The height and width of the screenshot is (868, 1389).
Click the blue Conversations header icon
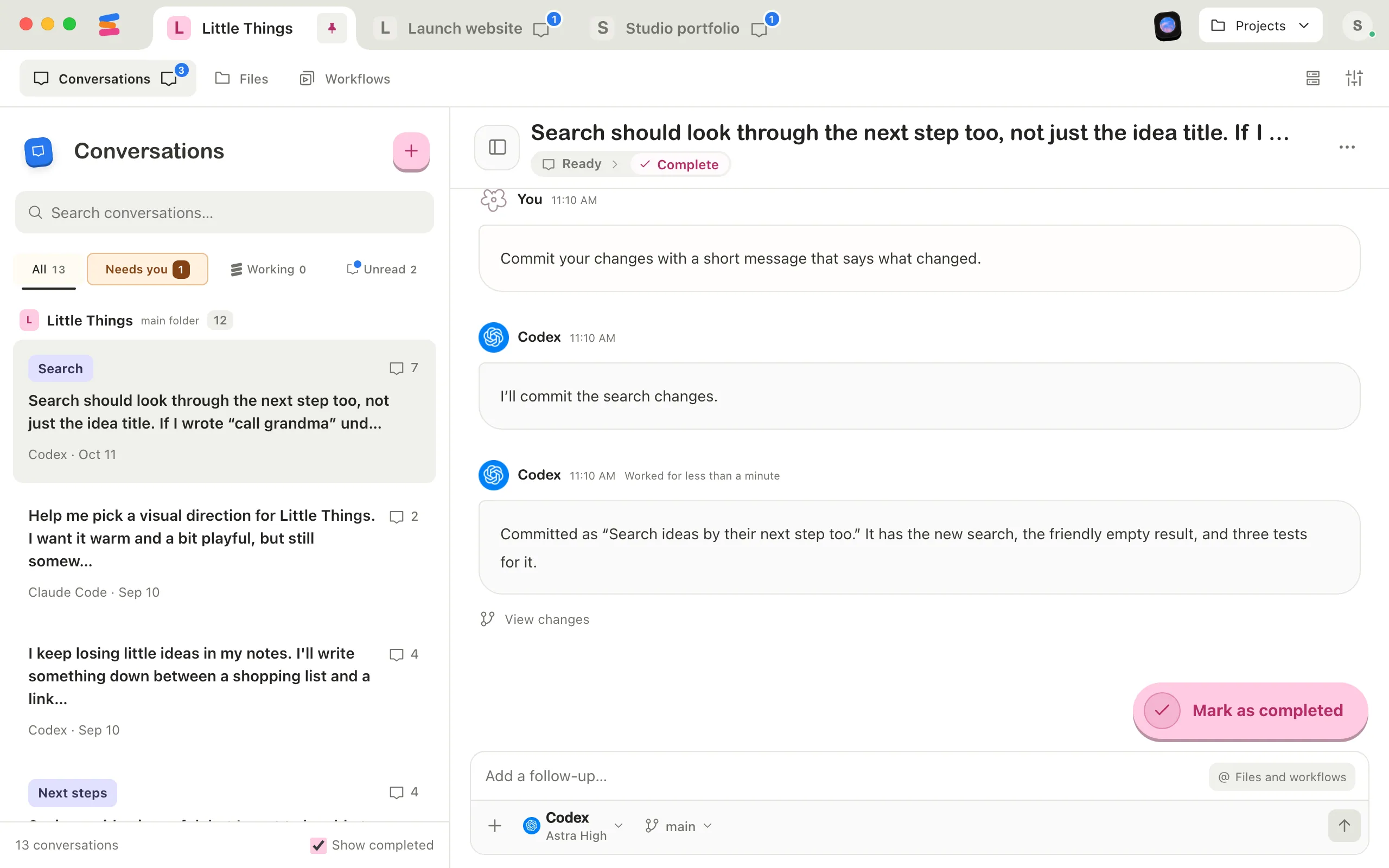tap(39, 151)
